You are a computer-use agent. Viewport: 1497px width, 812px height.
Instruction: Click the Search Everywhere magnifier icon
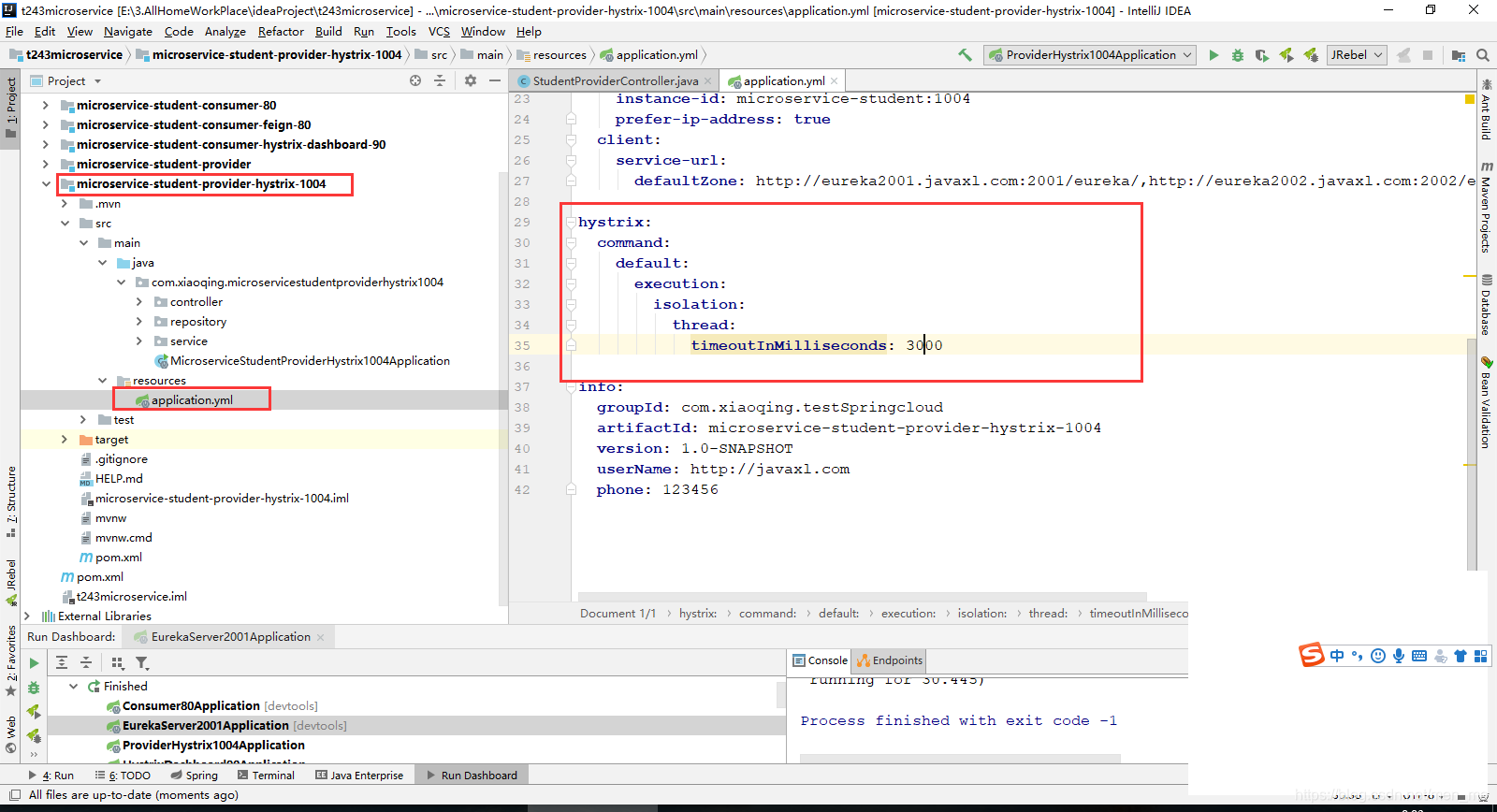(x=1483, y=55)
